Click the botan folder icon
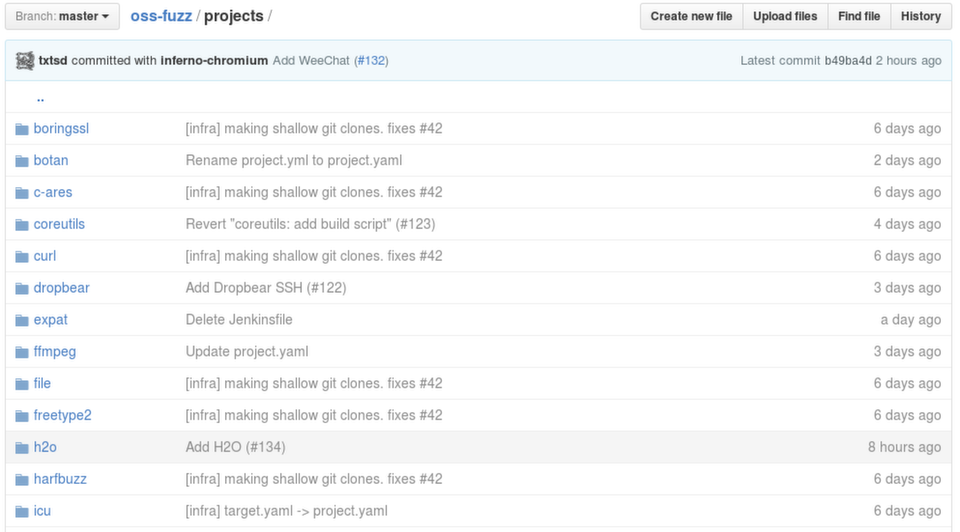 point(22,161)
